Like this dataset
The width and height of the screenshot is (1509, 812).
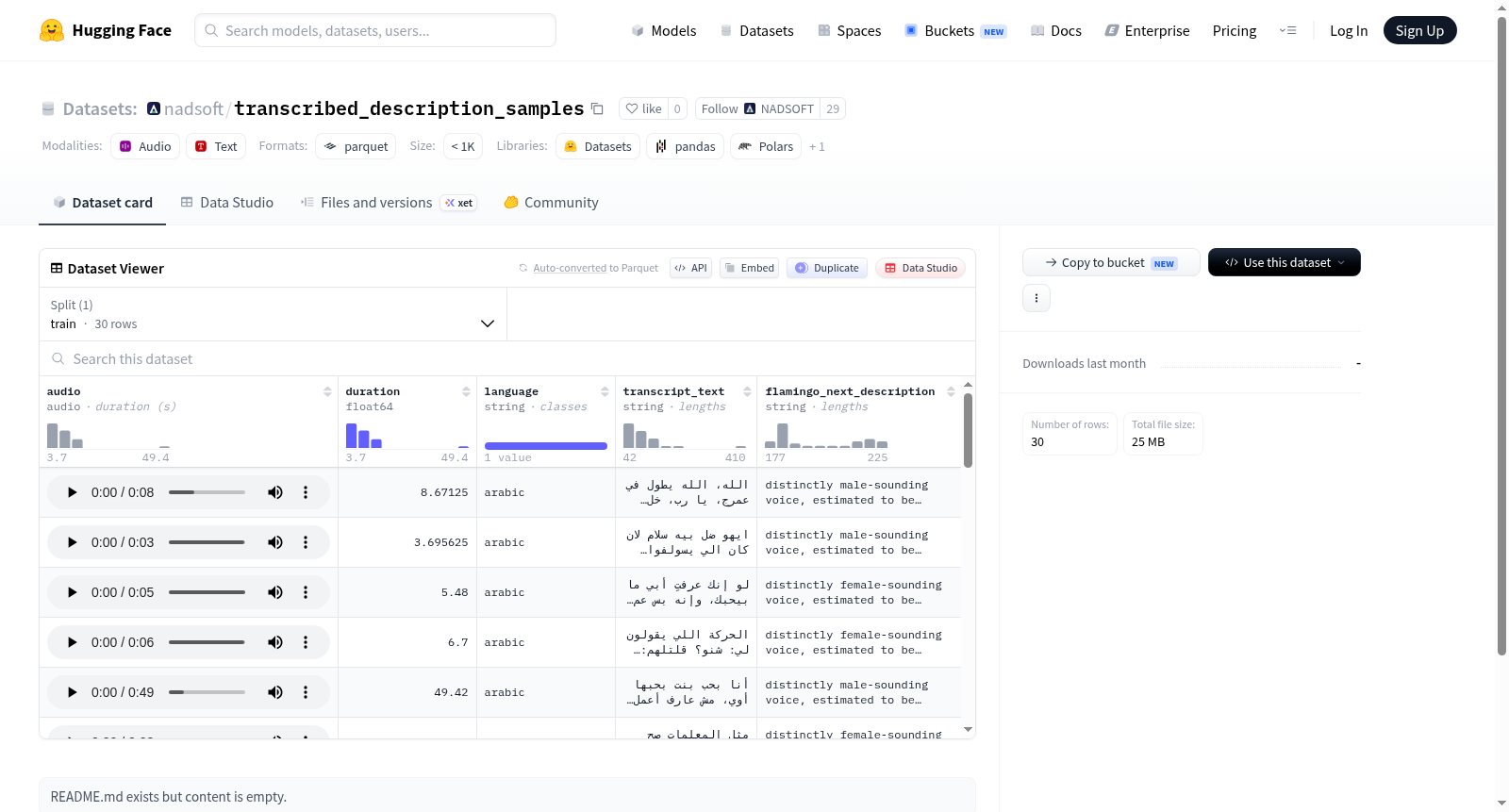(x=644, y=108)
